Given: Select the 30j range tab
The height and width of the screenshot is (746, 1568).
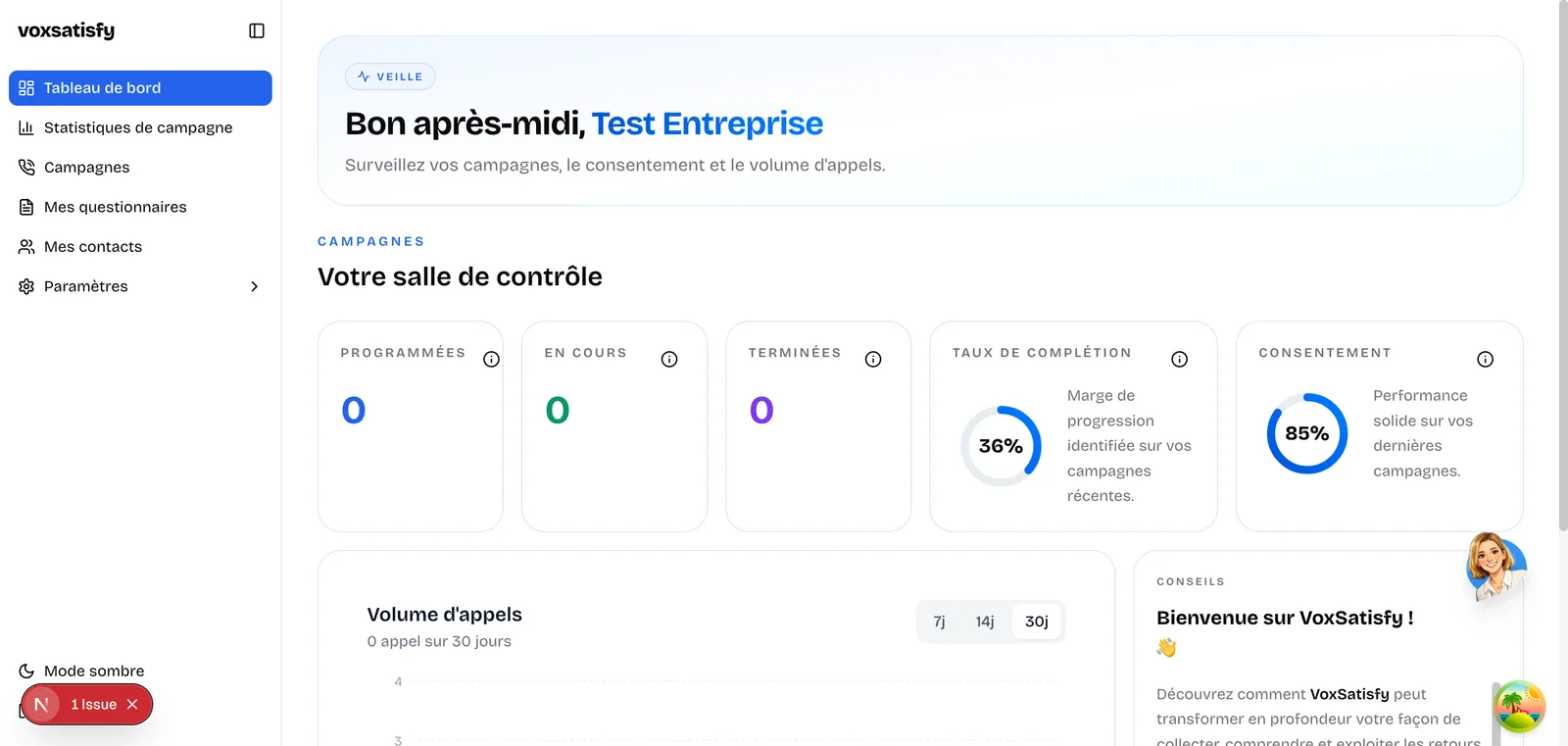Looking at the screenshot, I should [x=1037, y=622].
